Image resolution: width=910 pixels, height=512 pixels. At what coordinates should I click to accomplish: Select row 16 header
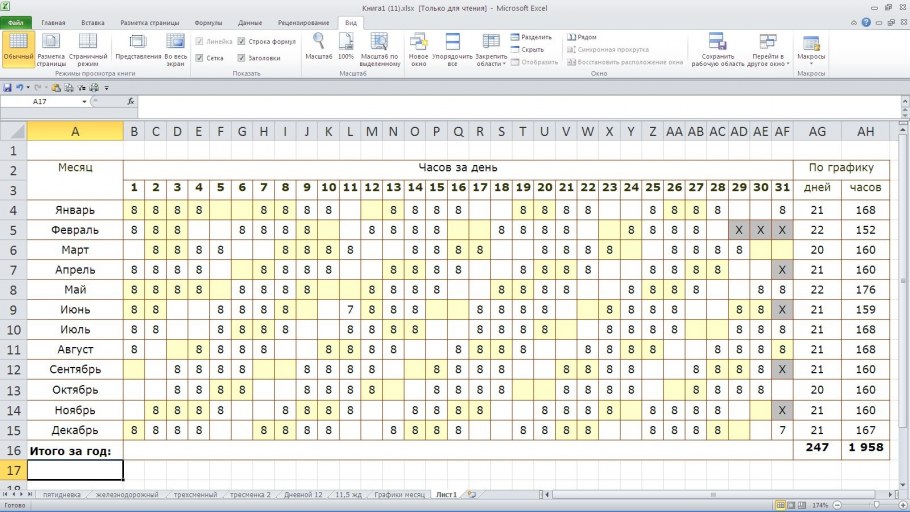13,450
